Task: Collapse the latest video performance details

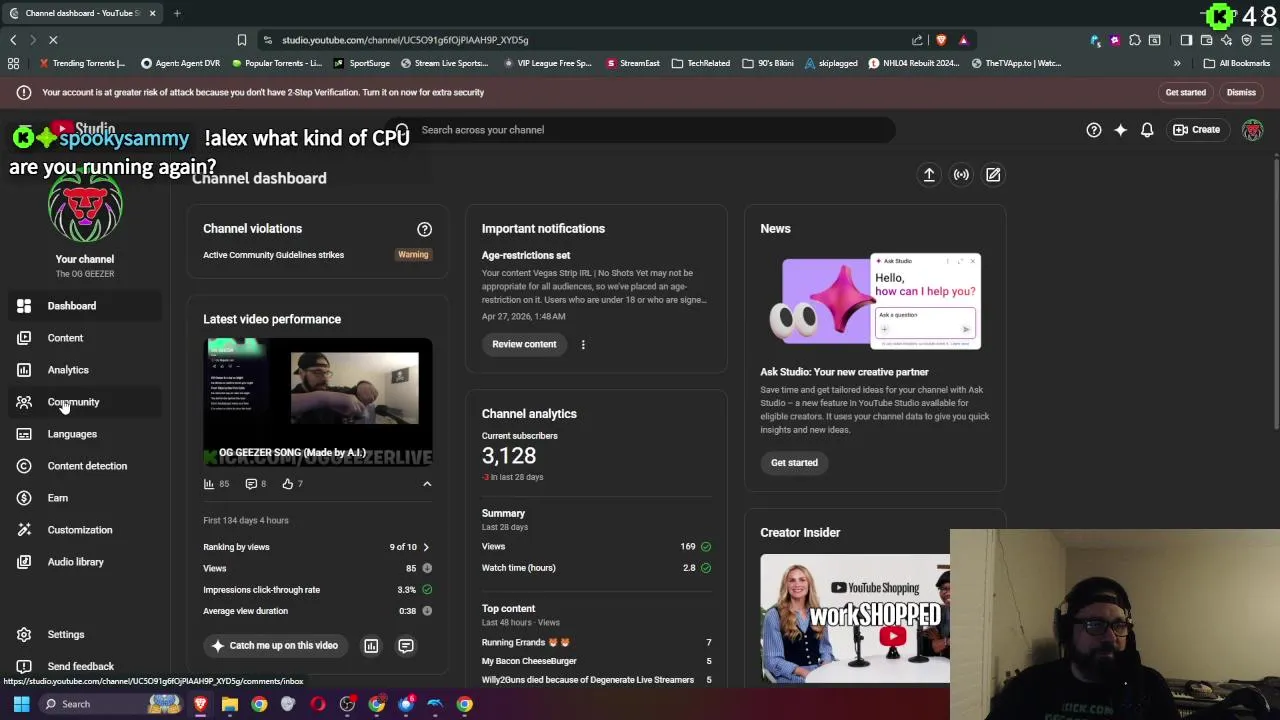Action: click(427, 484)
